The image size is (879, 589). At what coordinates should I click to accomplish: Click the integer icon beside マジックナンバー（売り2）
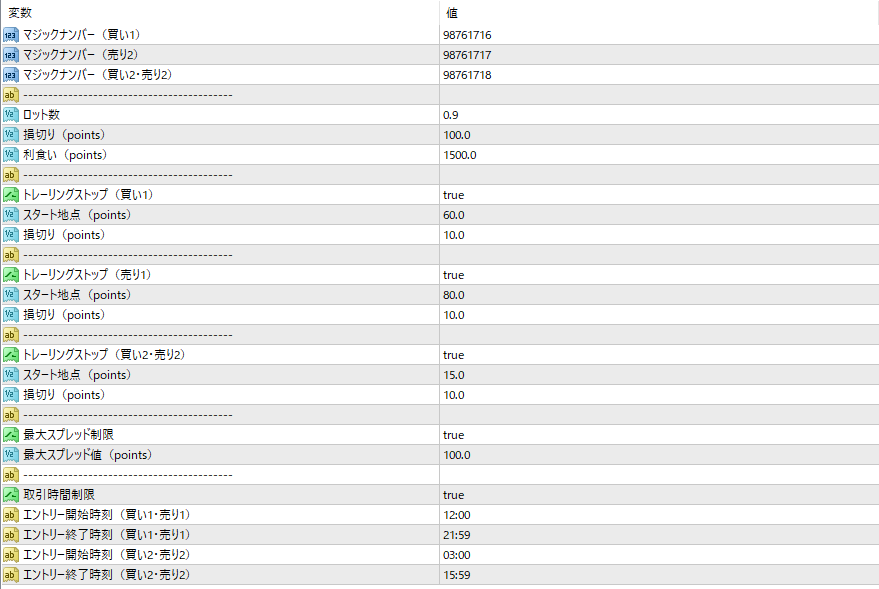tap(11, 55)
